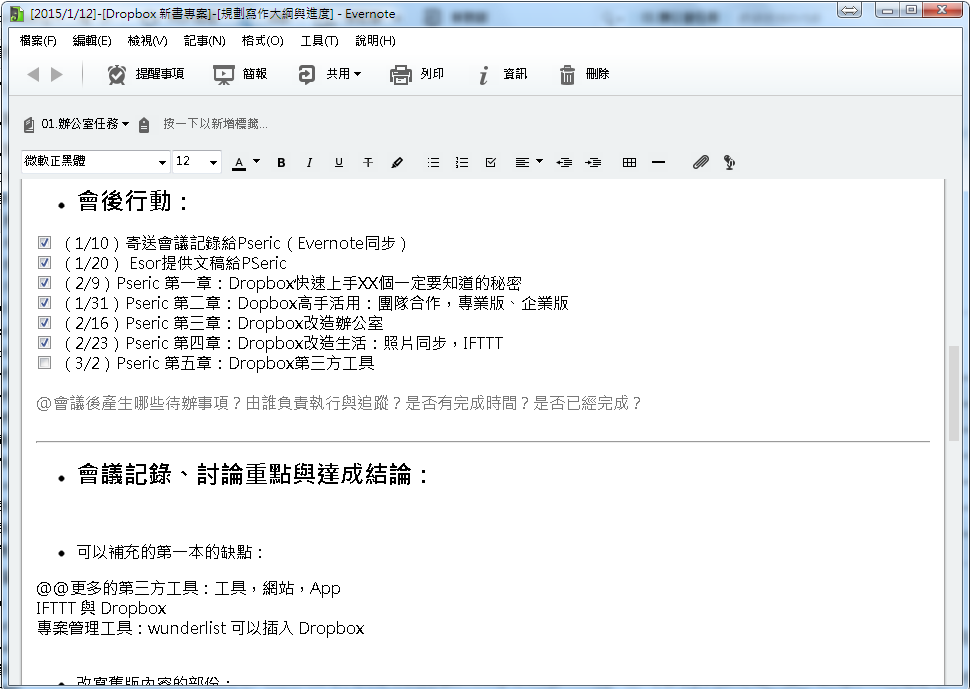Screen dimensions: 970x689
Task: Uncheck the (2/16) 第三章 Dropbox改造辦公室 task
Action: click(x=44, y=323)
